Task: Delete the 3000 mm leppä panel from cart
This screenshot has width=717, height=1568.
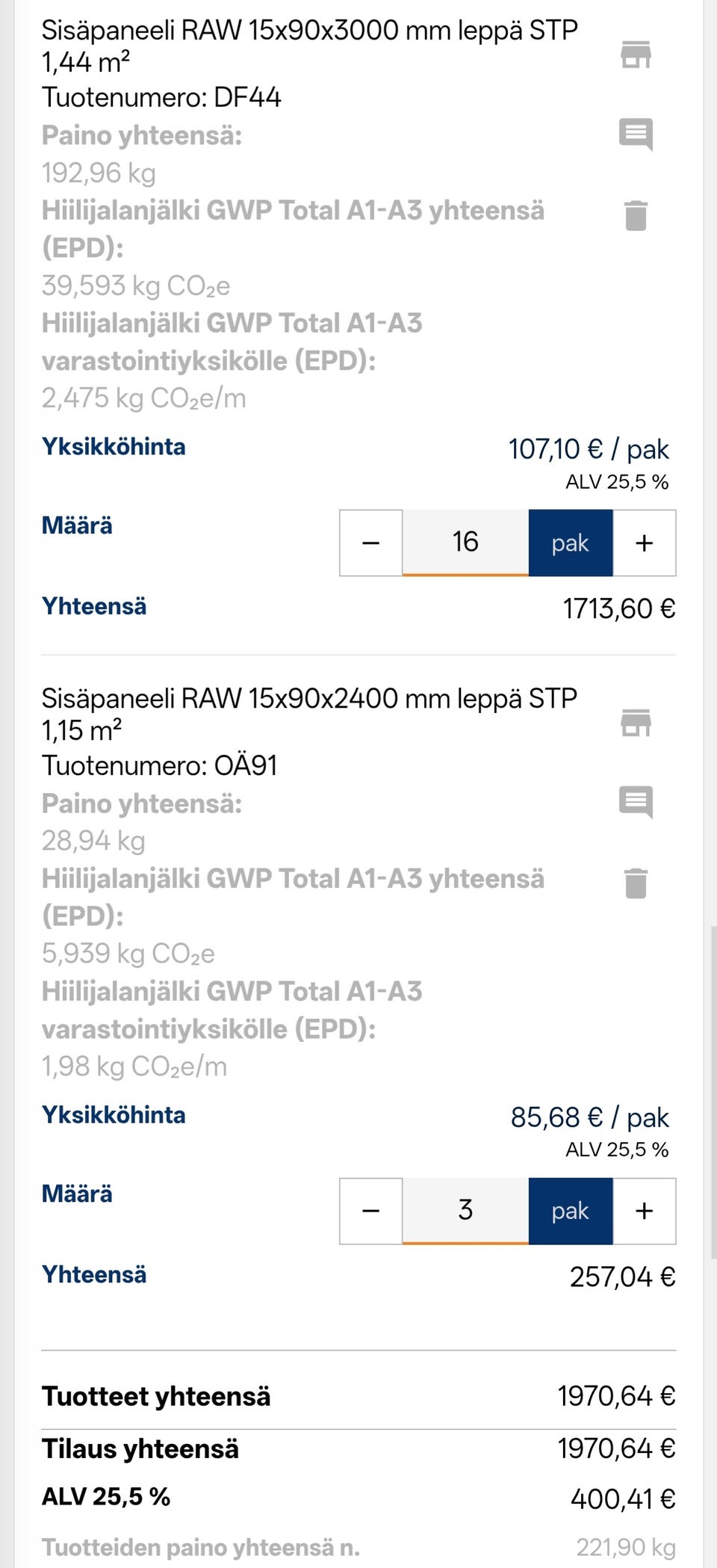Action: tap(636, 215)
